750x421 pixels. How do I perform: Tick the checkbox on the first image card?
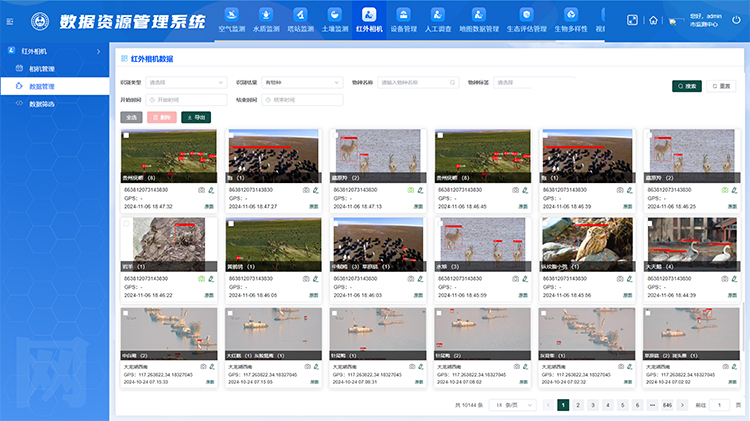pos(126,135)
